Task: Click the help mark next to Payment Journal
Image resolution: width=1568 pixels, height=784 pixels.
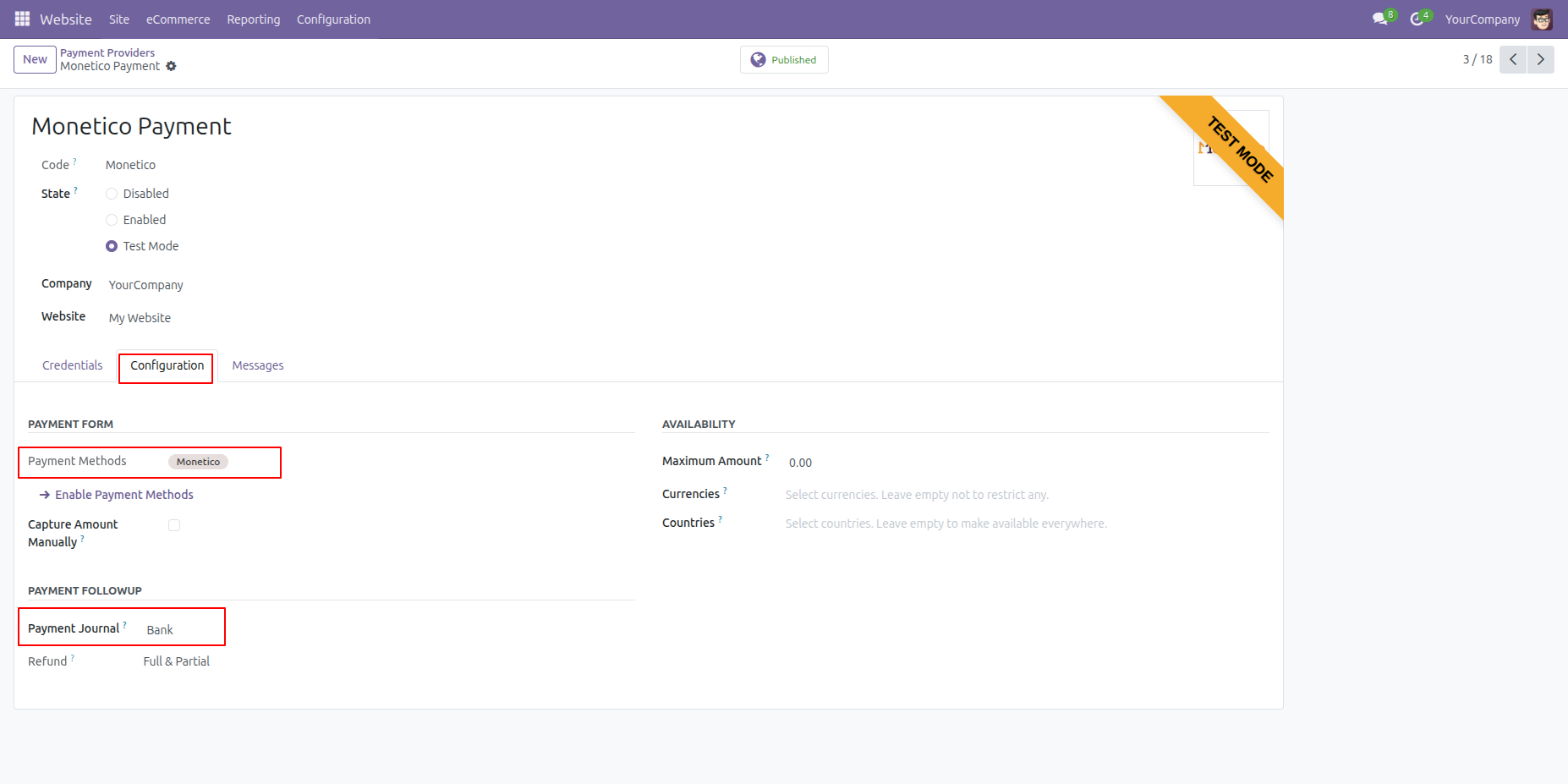Action: 124,624
